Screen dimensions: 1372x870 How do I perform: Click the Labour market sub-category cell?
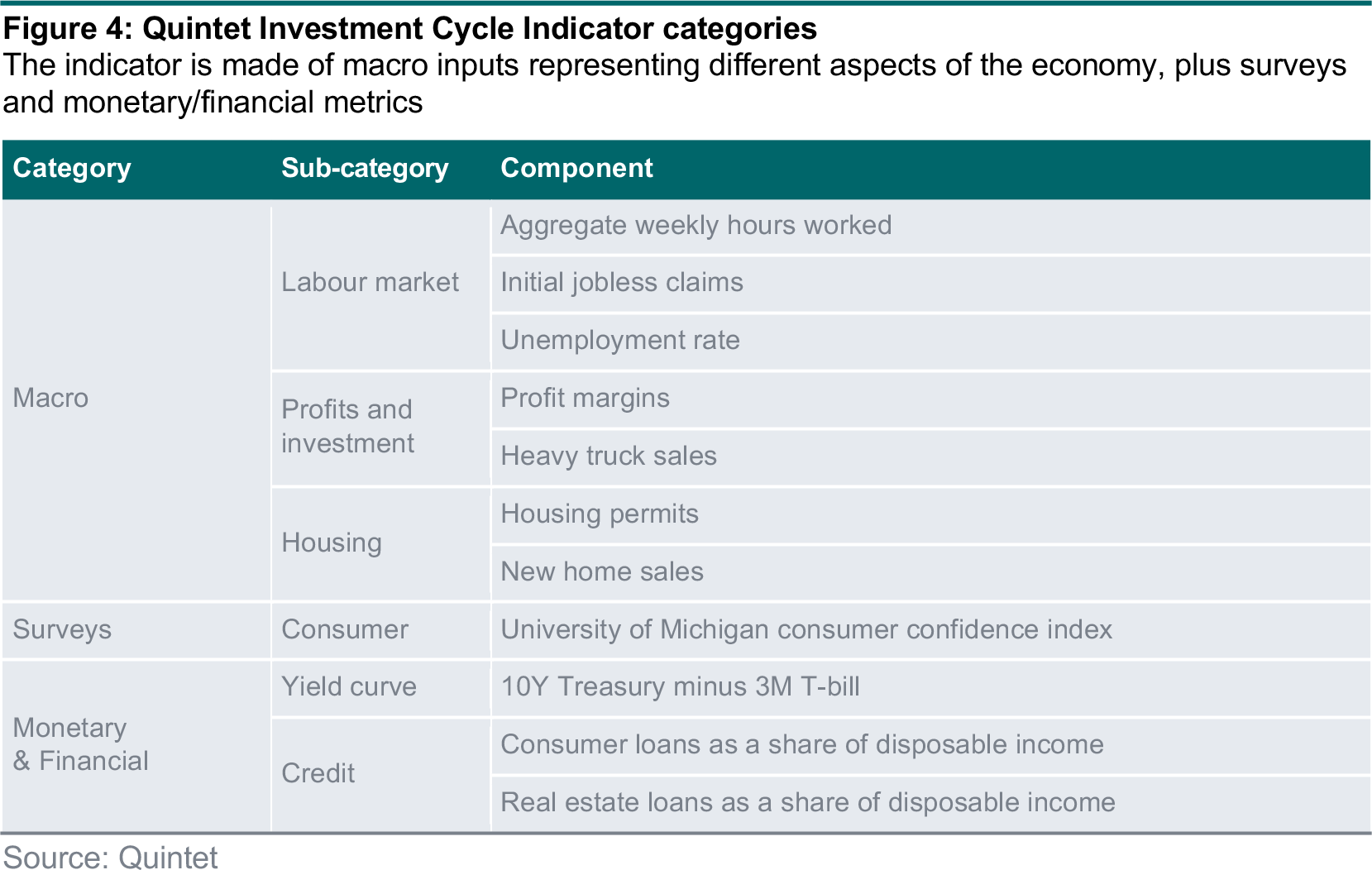381,287
